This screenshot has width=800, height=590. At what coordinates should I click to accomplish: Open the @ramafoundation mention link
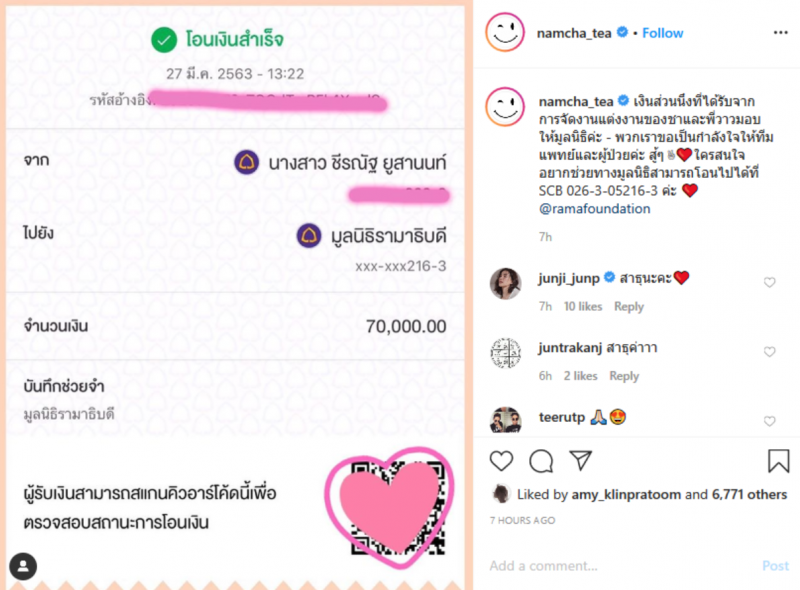point(594,209)
